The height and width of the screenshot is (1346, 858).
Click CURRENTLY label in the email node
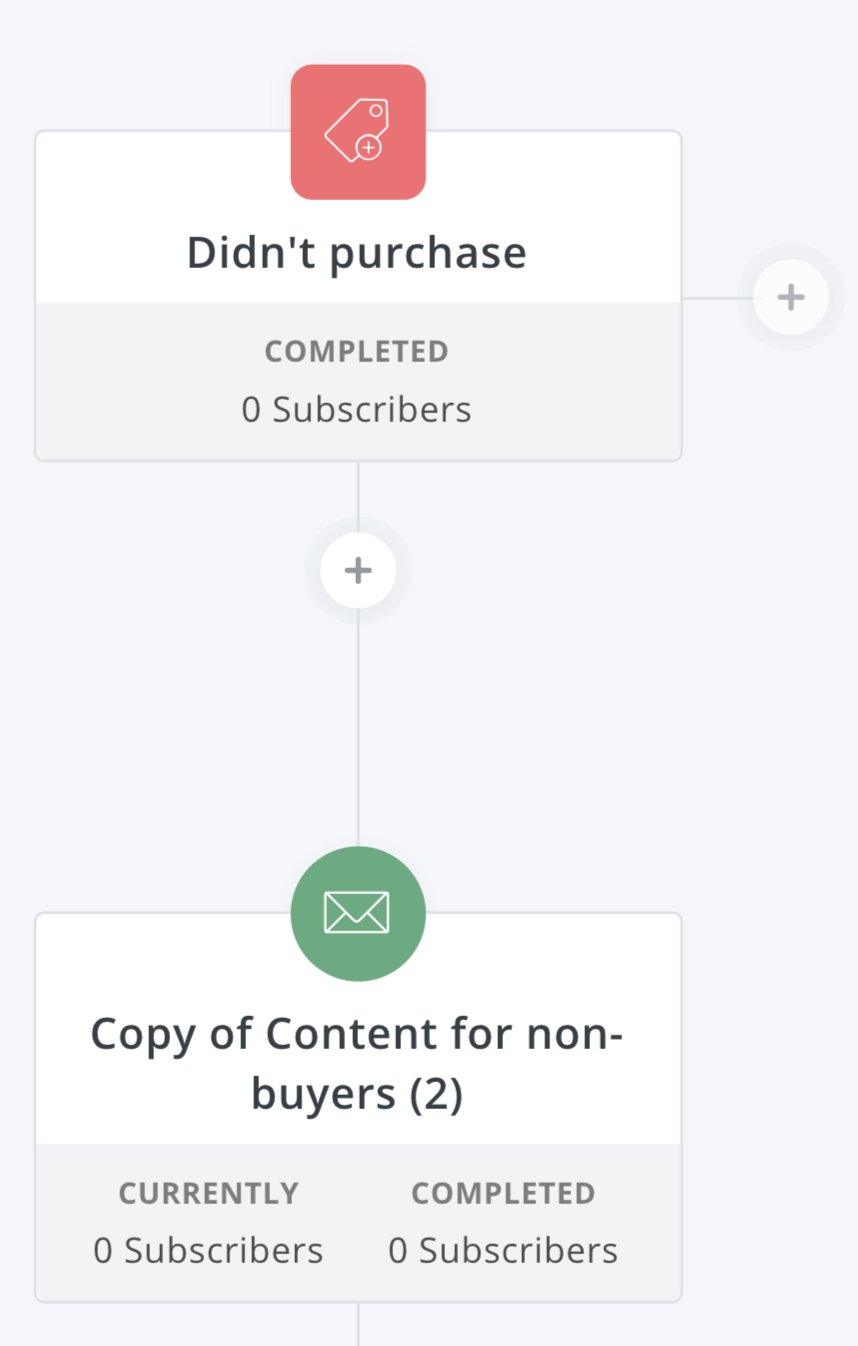208,1193
